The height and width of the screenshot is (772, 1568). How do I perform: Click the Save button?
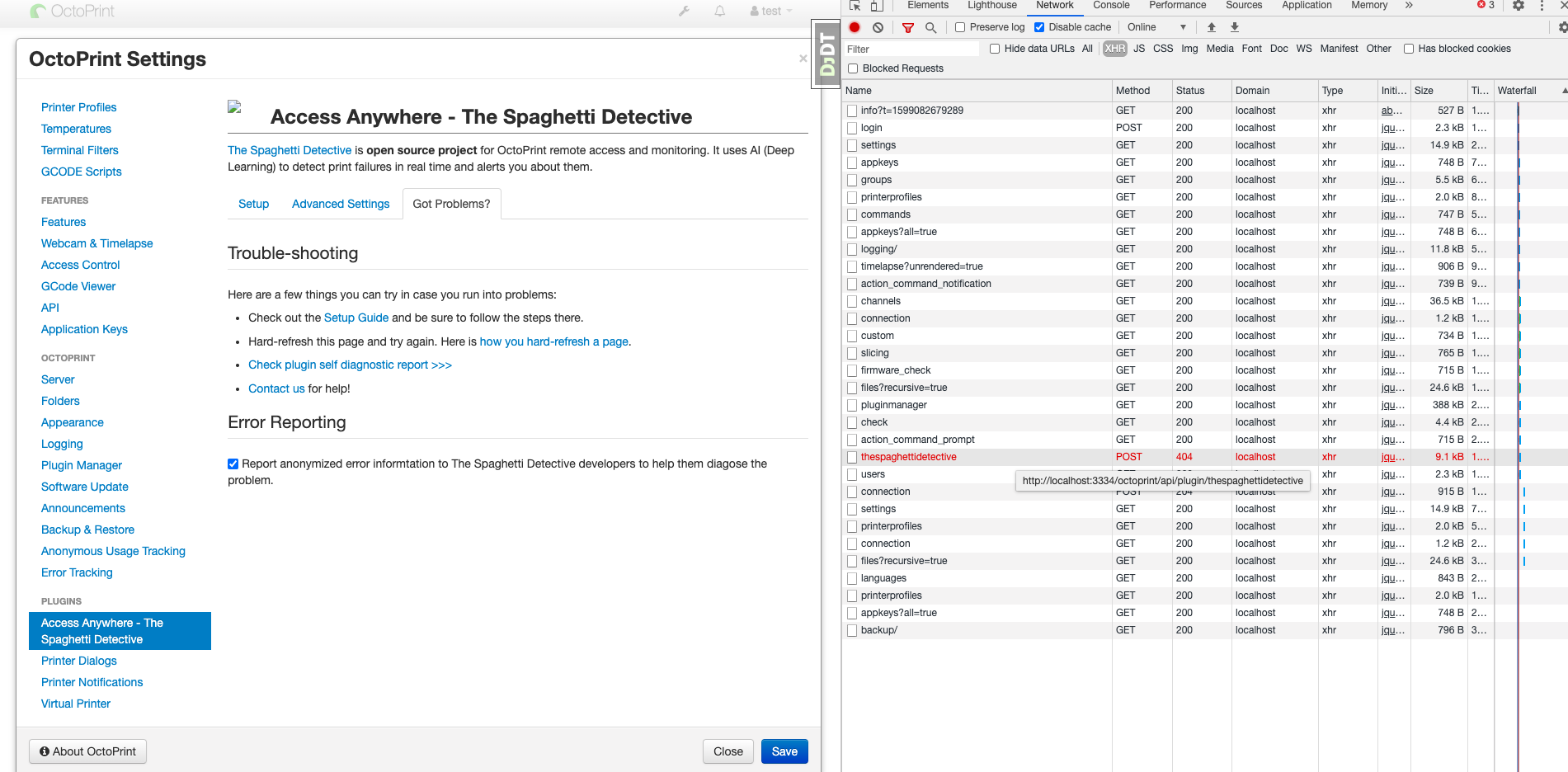pos(784,751)
